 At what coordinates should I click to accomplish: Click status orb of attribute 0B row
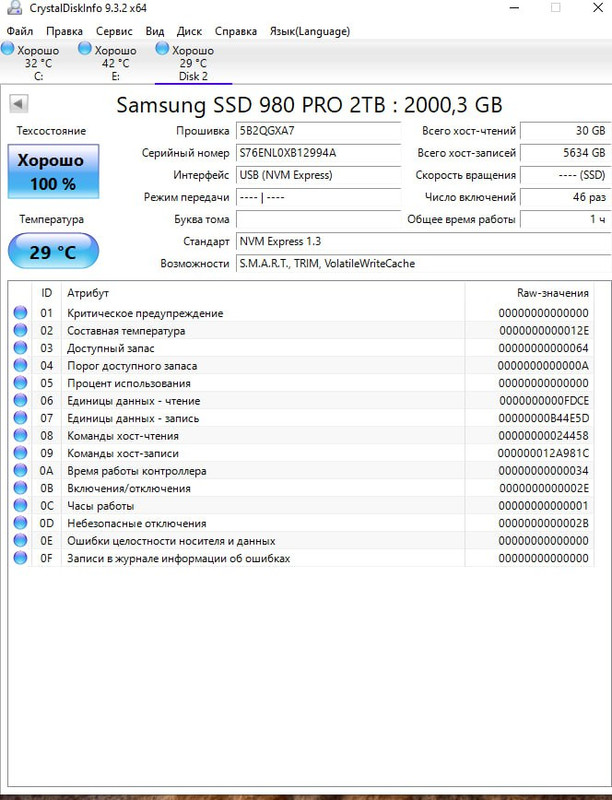coord(20,488)
